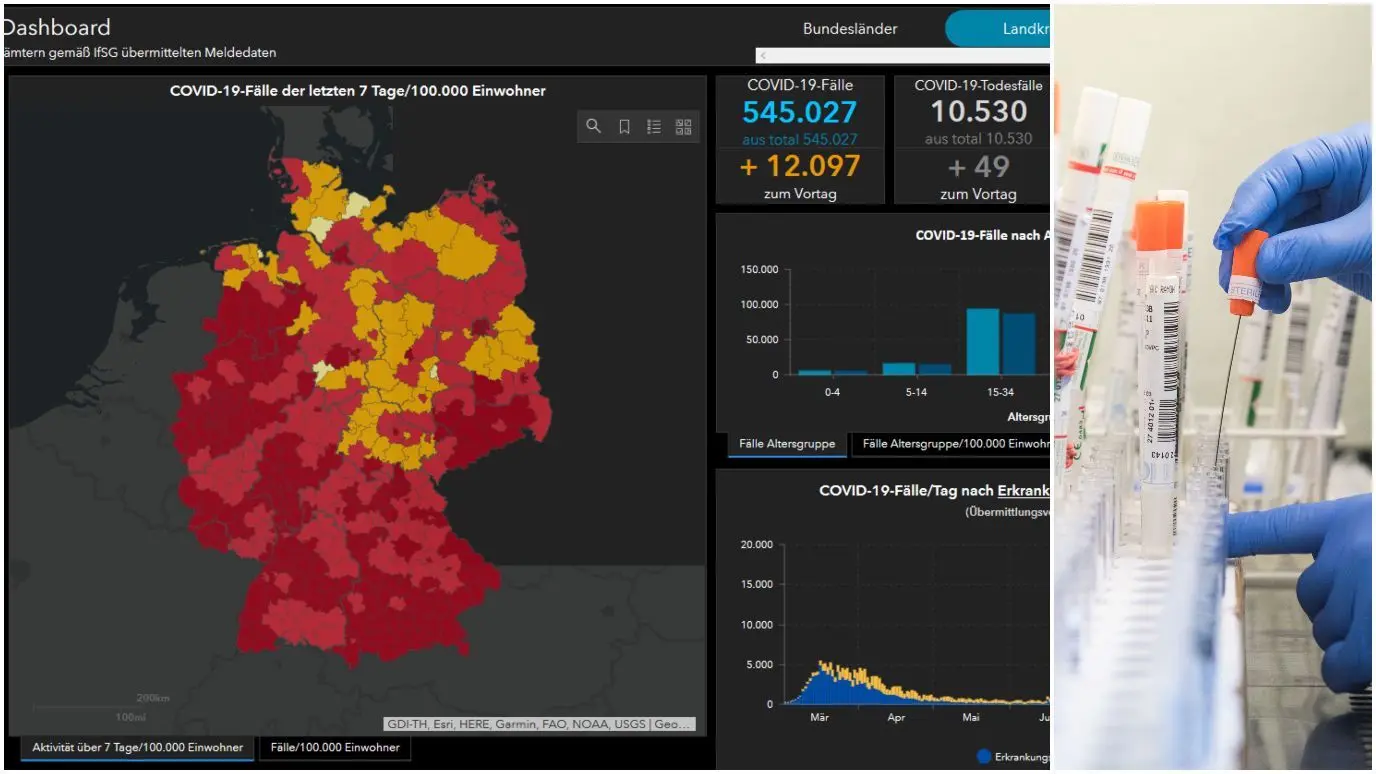The height and width of the screenshot is (774, 1376).
Task: Click the COVID-19-Fälle total 545.027 indicator
Action: tap(799, 111)
